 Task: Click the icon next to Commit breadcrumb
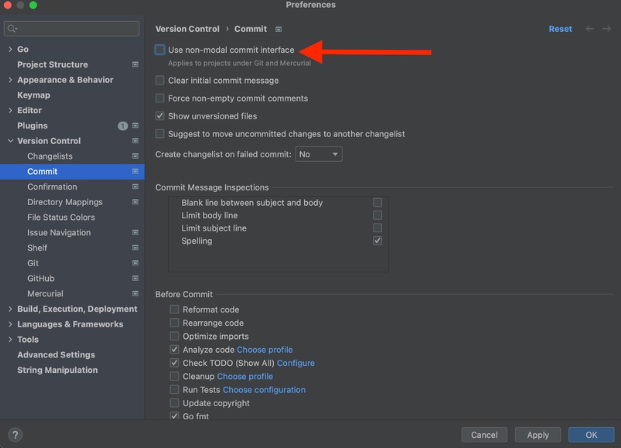coord(278,30)
